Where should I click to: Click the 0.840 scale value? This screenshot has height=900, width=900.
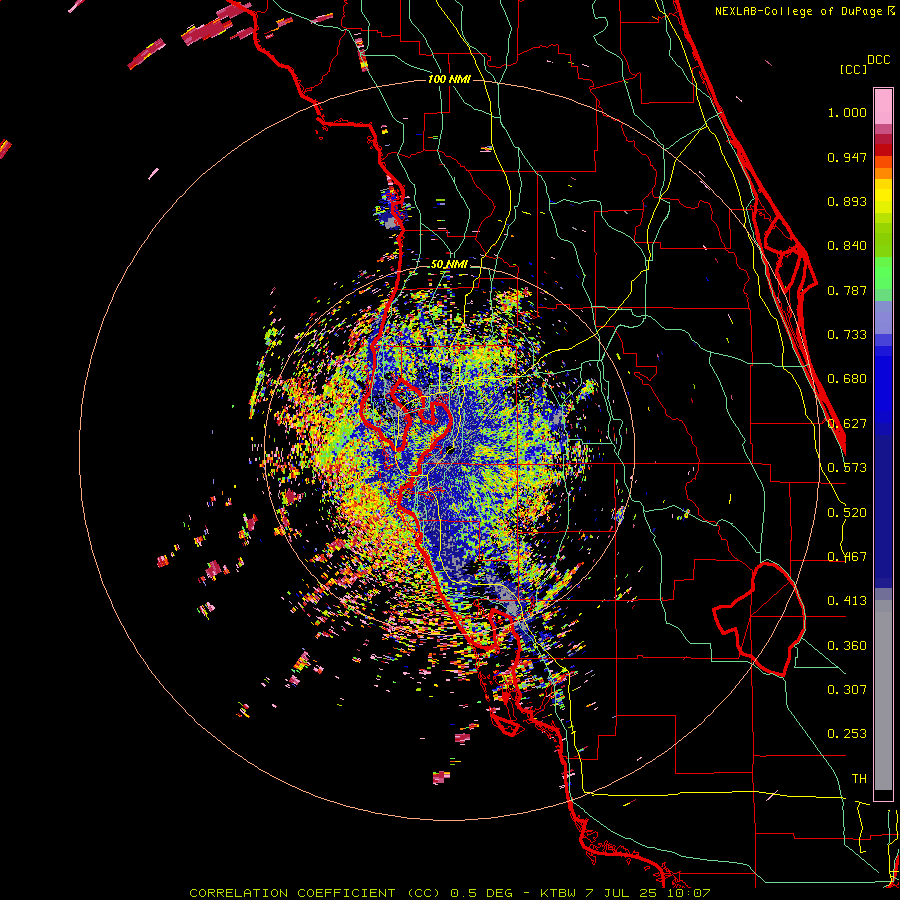click(x=847, y=246)
